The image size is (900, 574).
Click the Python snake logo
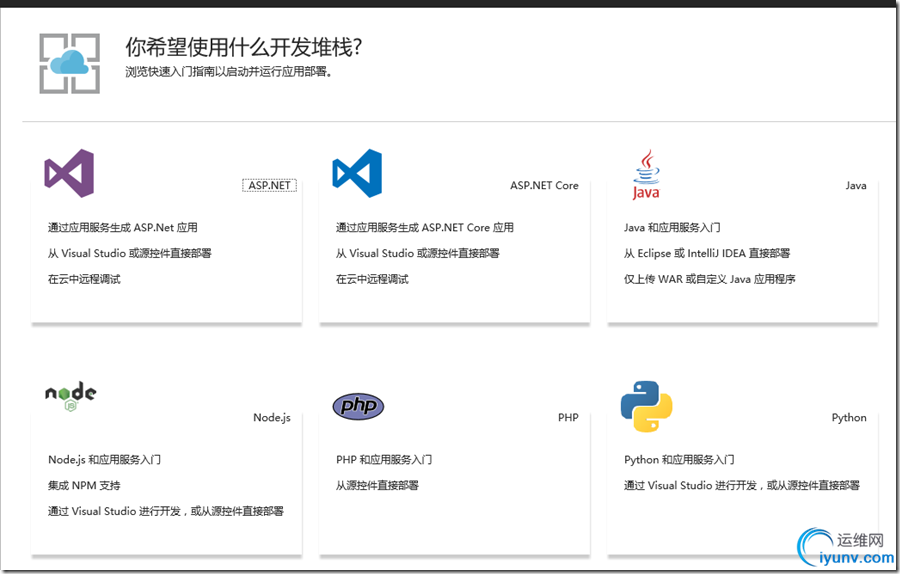tap(646, 406)
